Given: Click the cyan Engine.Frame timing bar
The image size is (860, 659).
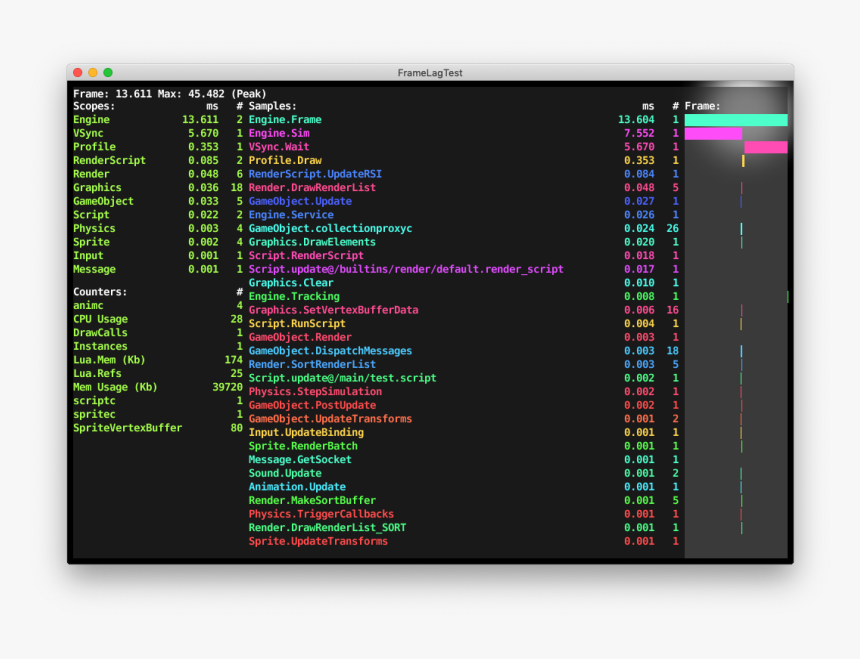Looking at the screenshot, I should click(x=736, y=120).
